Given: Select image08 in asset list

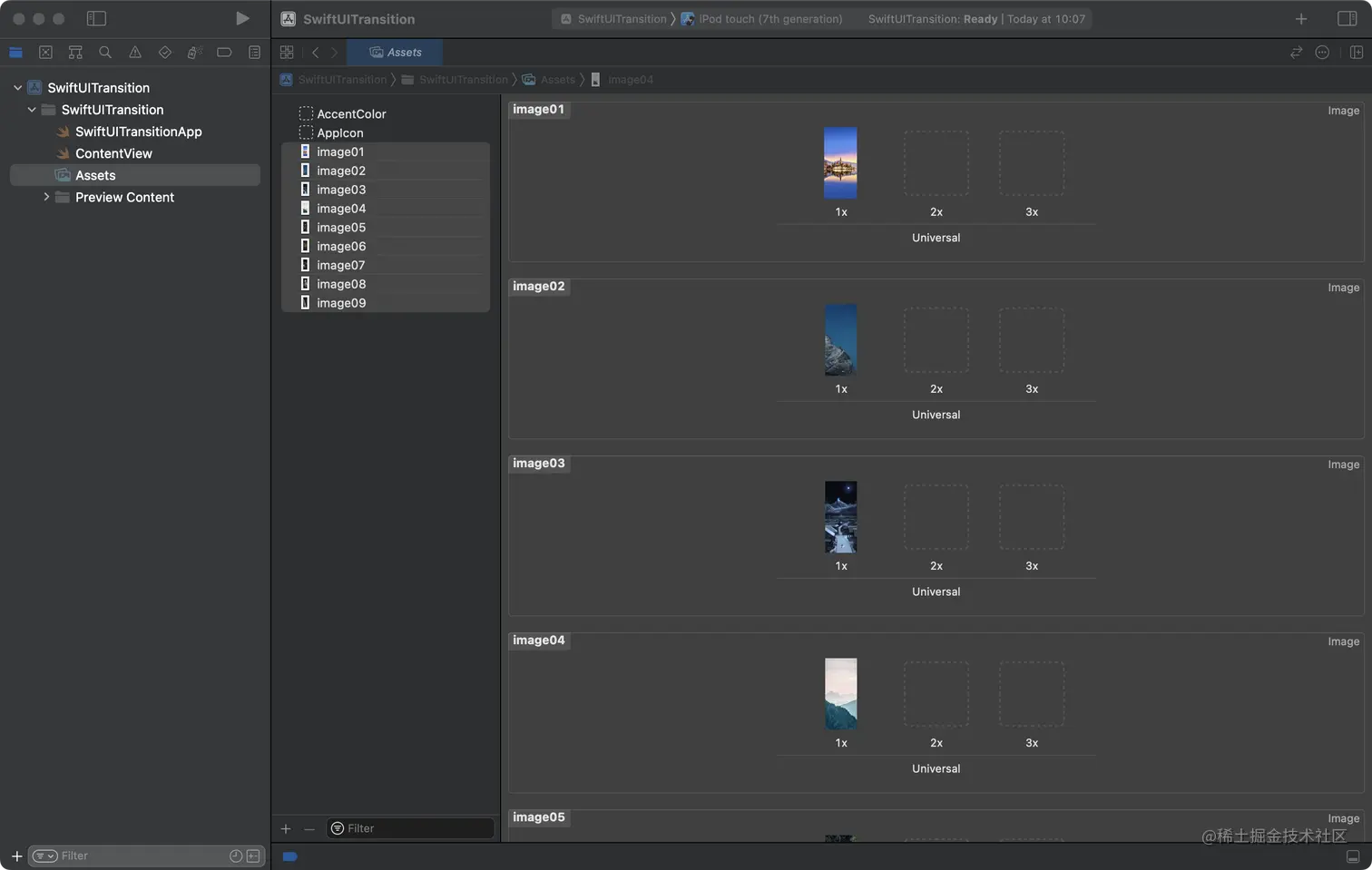Looking at the screenshot, I should [x=386, y=284].
